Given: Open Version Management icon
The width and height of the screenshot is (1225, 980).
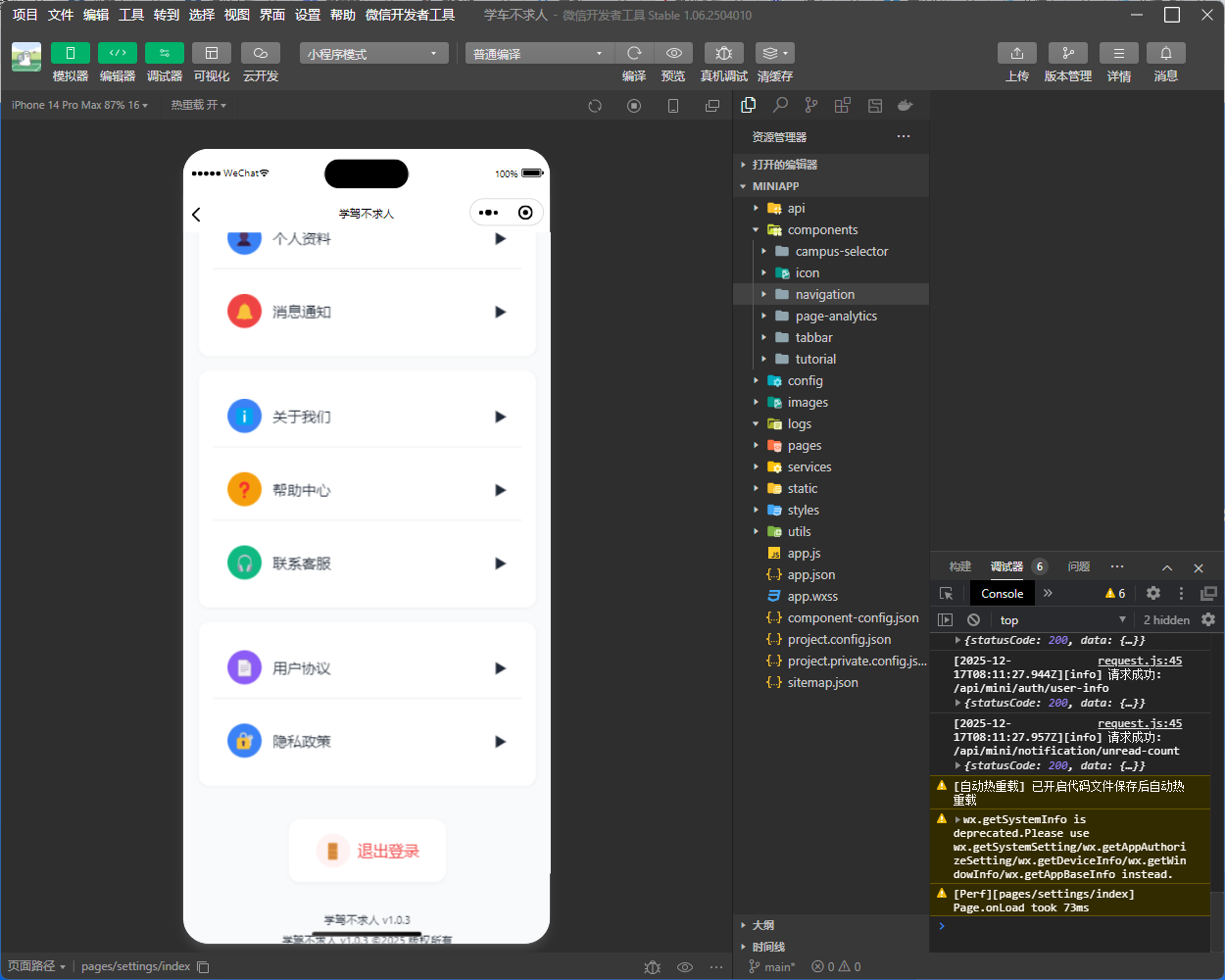Looking at the screenshot, I should (1067, 53).
